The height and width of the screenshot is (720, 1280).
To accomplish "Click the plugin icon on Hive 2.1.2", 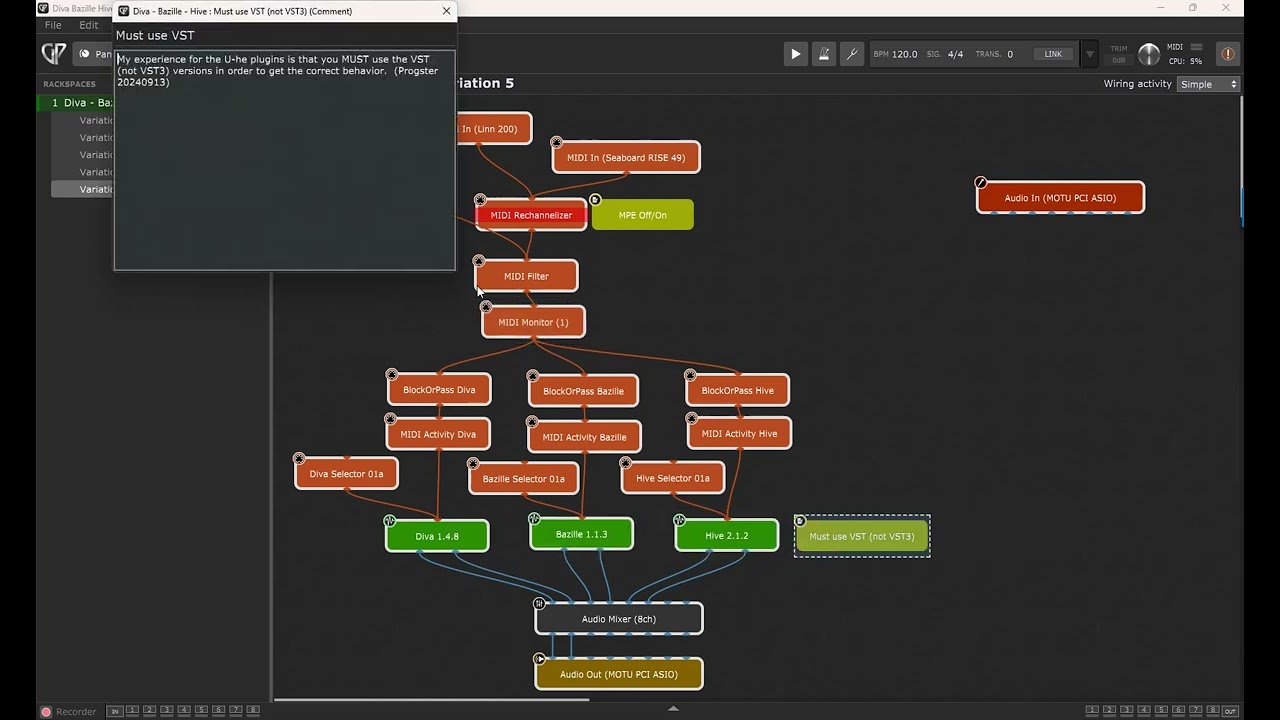I will click(x=680, y=520).
